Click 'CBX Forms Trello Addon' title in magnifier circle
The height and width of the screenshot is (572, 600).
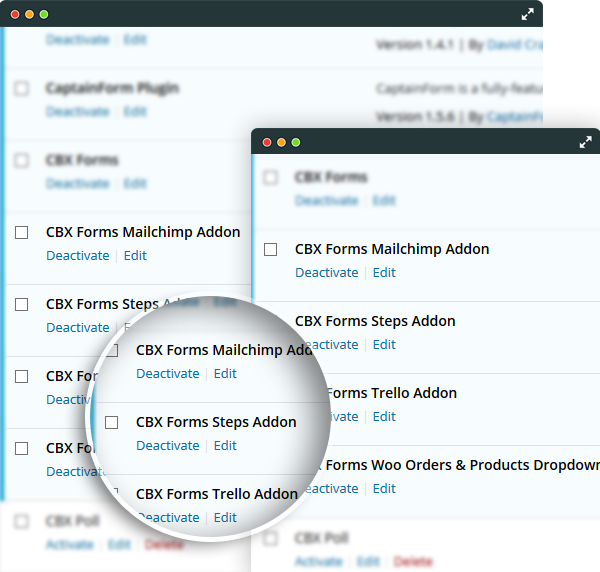(x=217, y=494)
